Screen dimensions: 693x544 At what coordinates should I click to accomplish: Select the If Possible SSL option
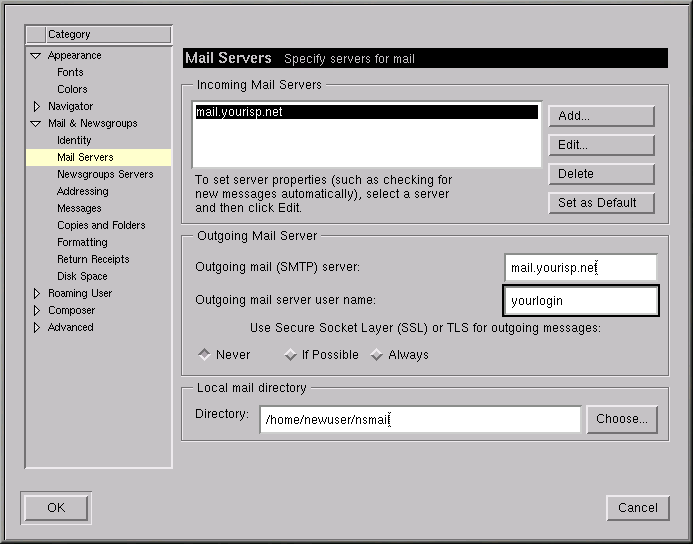click(290, 354)
